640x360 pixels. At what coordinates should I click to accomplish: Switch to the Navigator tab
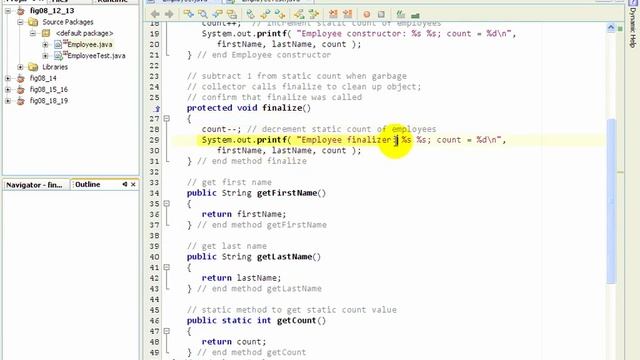pos(36,185)
